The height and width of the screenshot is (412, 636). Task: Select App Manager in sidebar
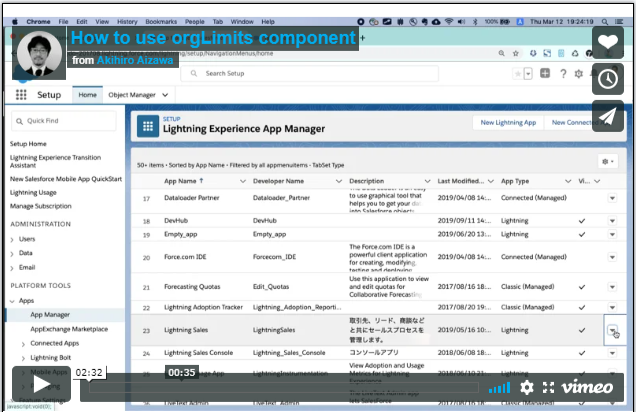50,315
